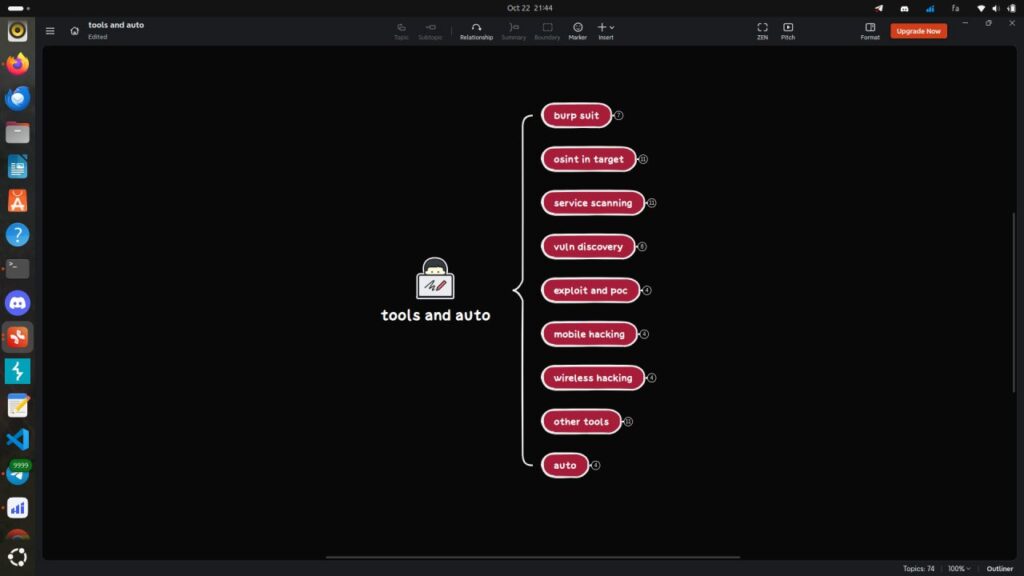Switch to Outliner view
The height and width of the screenshot is (576, 1024).
click(x=999, y=568)
